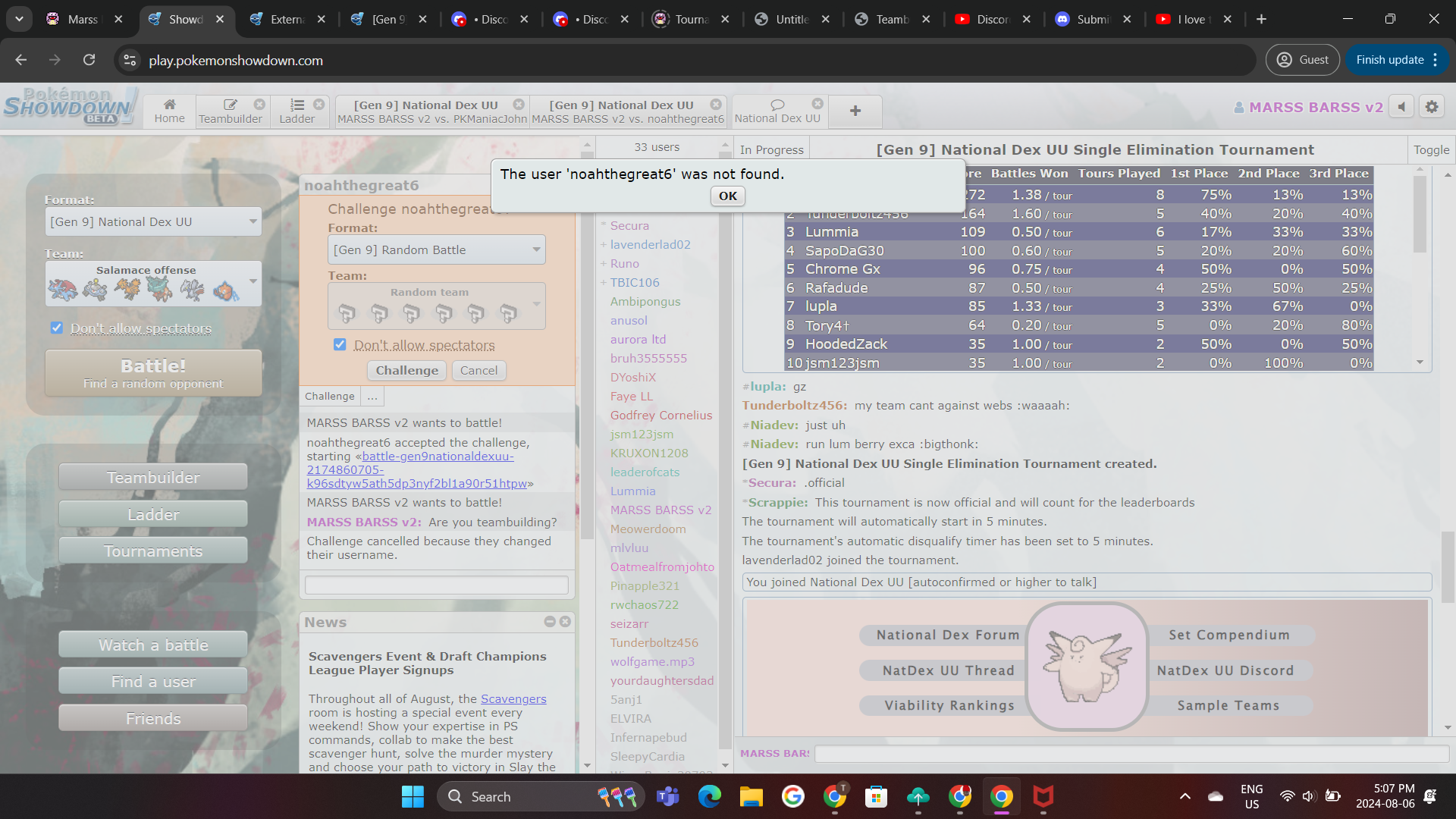1456x819 pixels.
Task: Select user lavenderlad02 in the user list
Action: pos(650,244)
